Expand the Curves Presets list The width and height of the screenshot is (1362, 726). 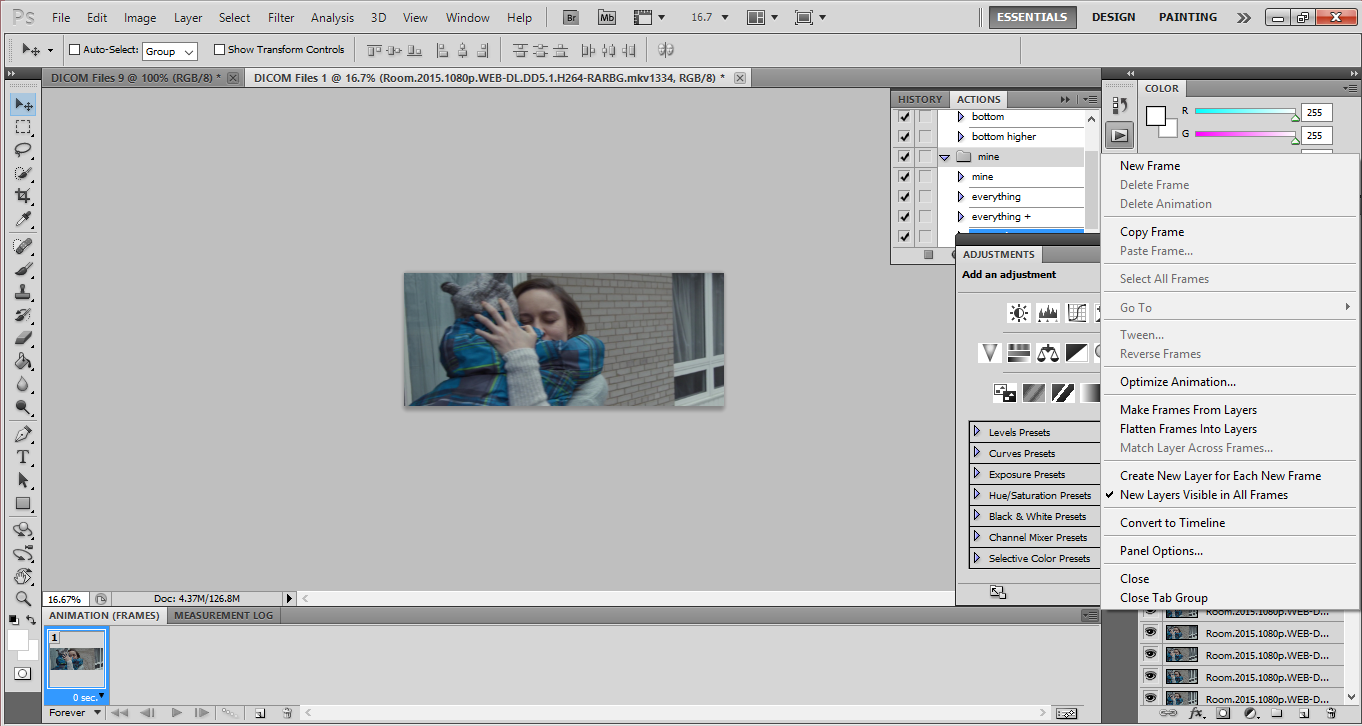click(x=977, y=453)
